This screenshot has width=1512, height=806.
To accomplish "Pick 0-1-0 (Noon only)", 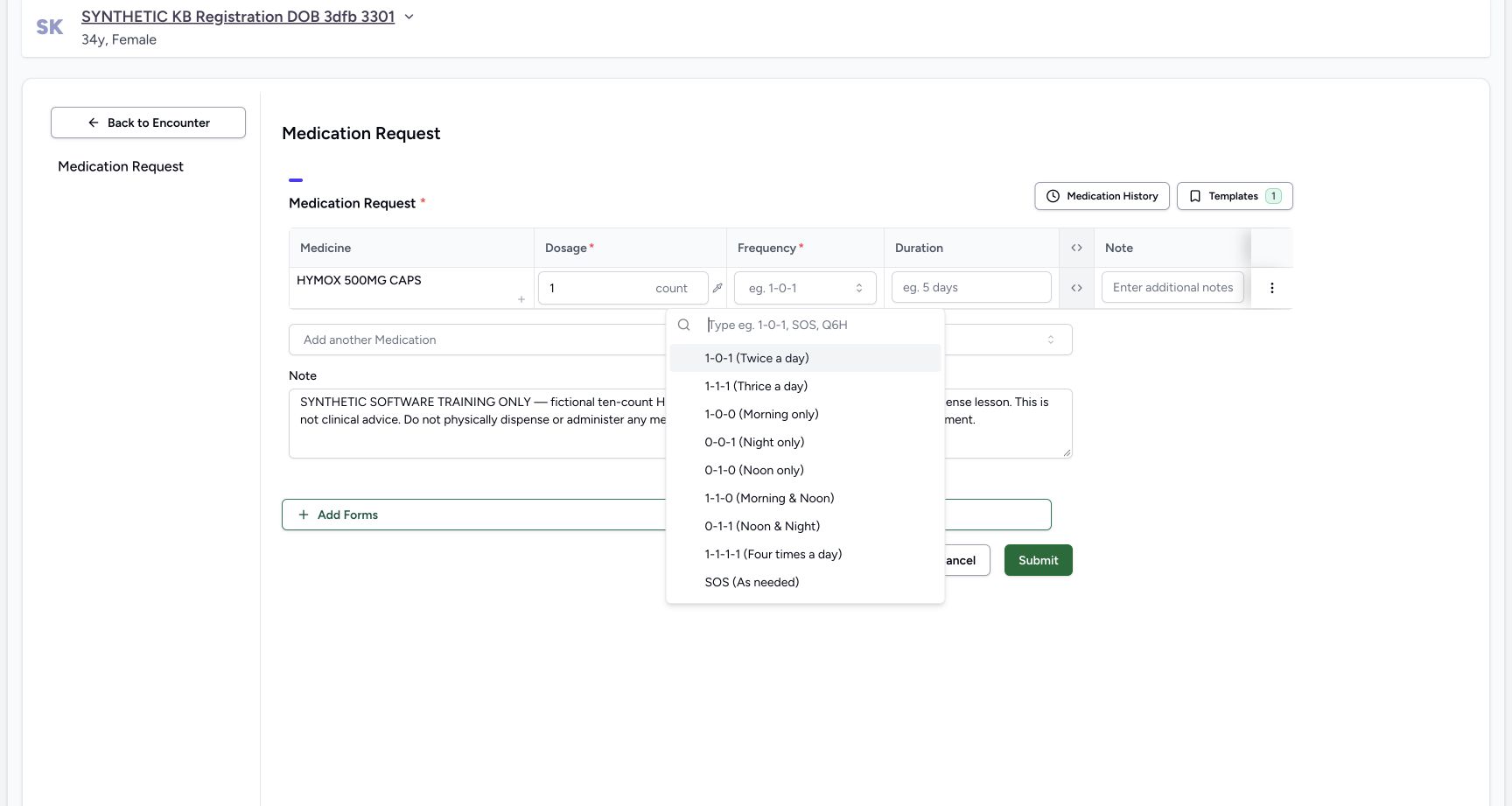I will pyautogui.click(x=805, y=470).
